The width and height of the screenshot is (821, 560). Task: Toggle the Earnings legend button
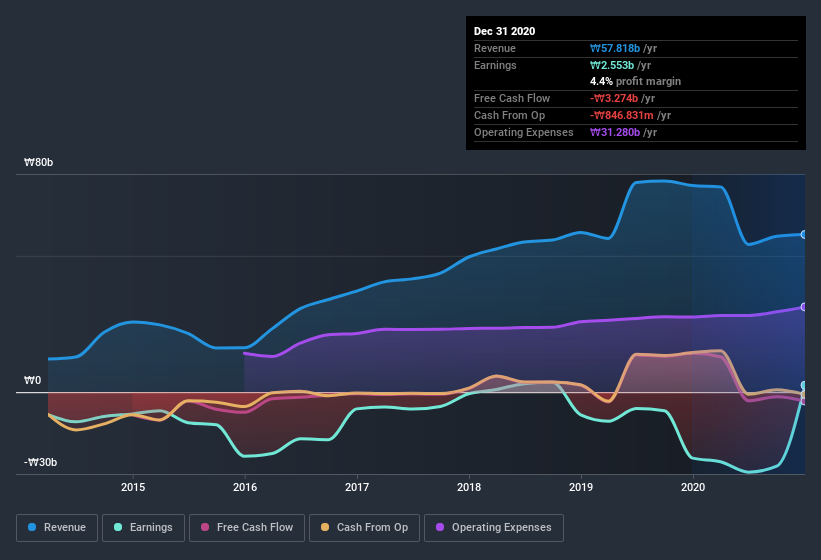[143, 528]
